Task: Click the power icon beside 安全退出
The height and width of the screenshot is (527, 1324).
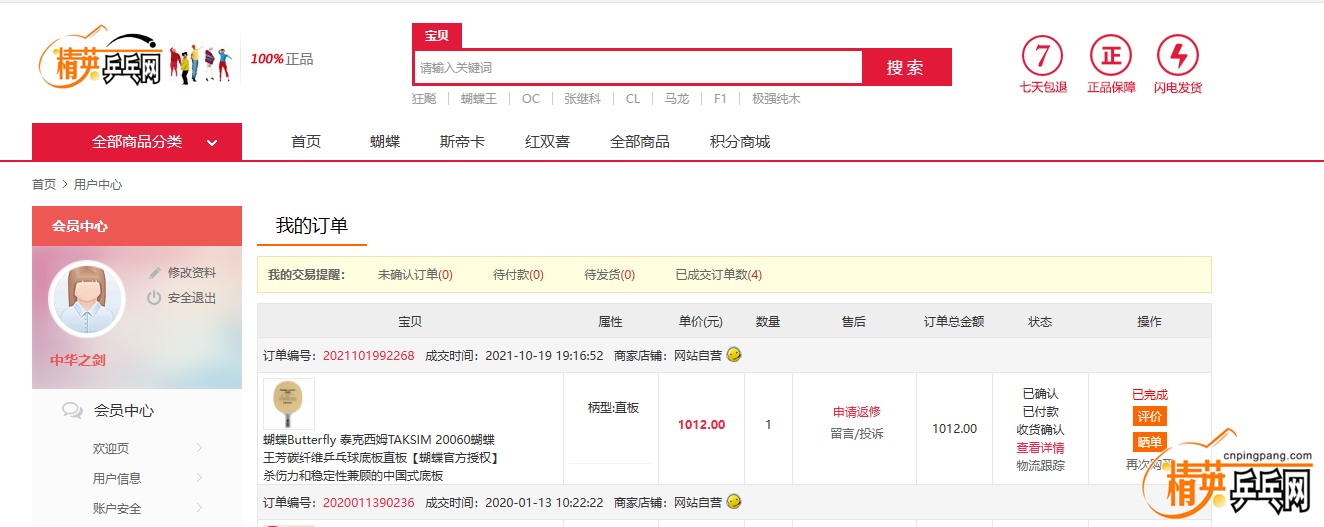Action: click(154, 298)
